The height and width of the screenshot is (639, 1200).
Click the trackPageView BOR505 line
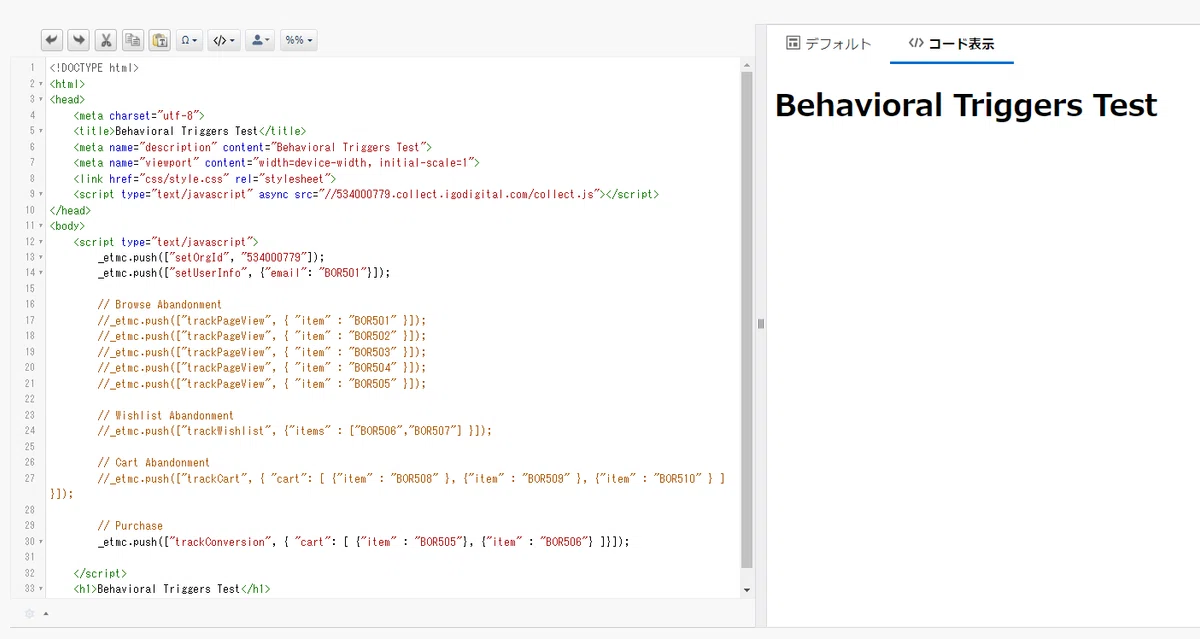pyautogui.click(x=261, y=384)
